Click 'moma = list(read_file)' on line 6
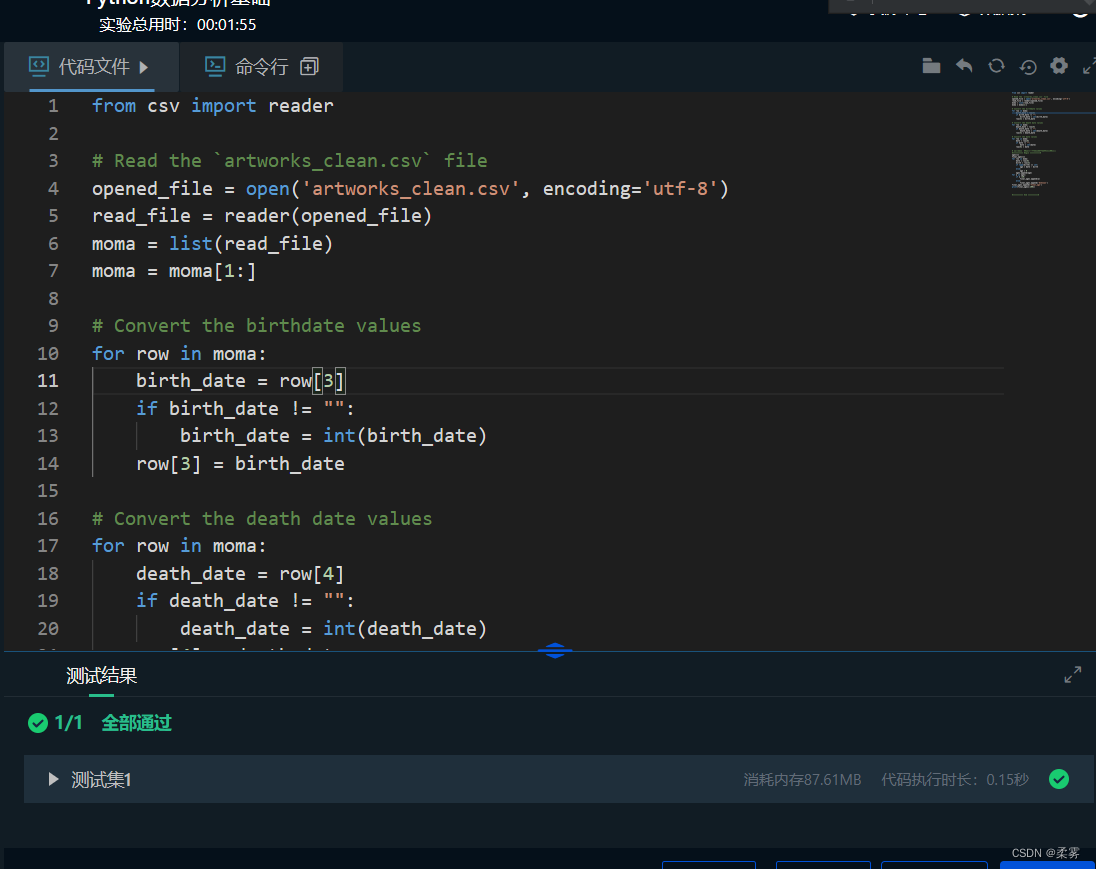The height and width of the screenshot is (869, 1096). click(x=212, y=244)
